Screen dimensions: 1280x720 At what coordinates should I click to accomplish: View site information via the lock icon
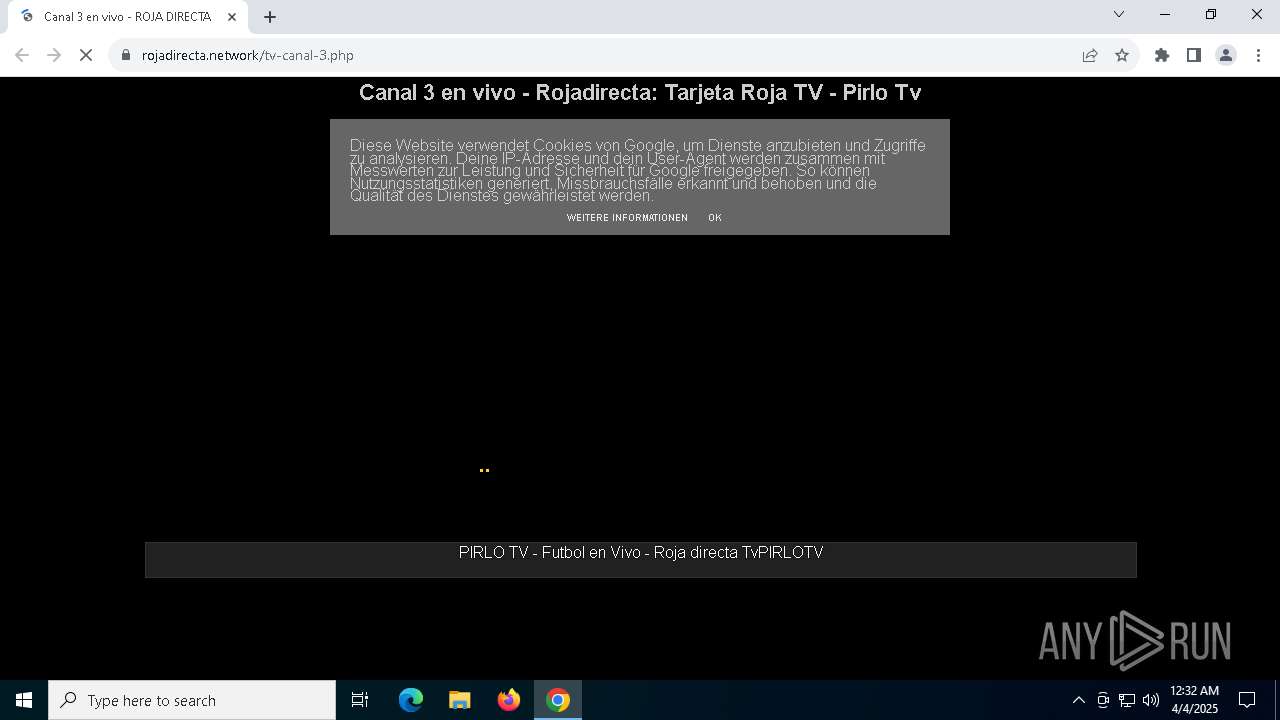point(126,55)
